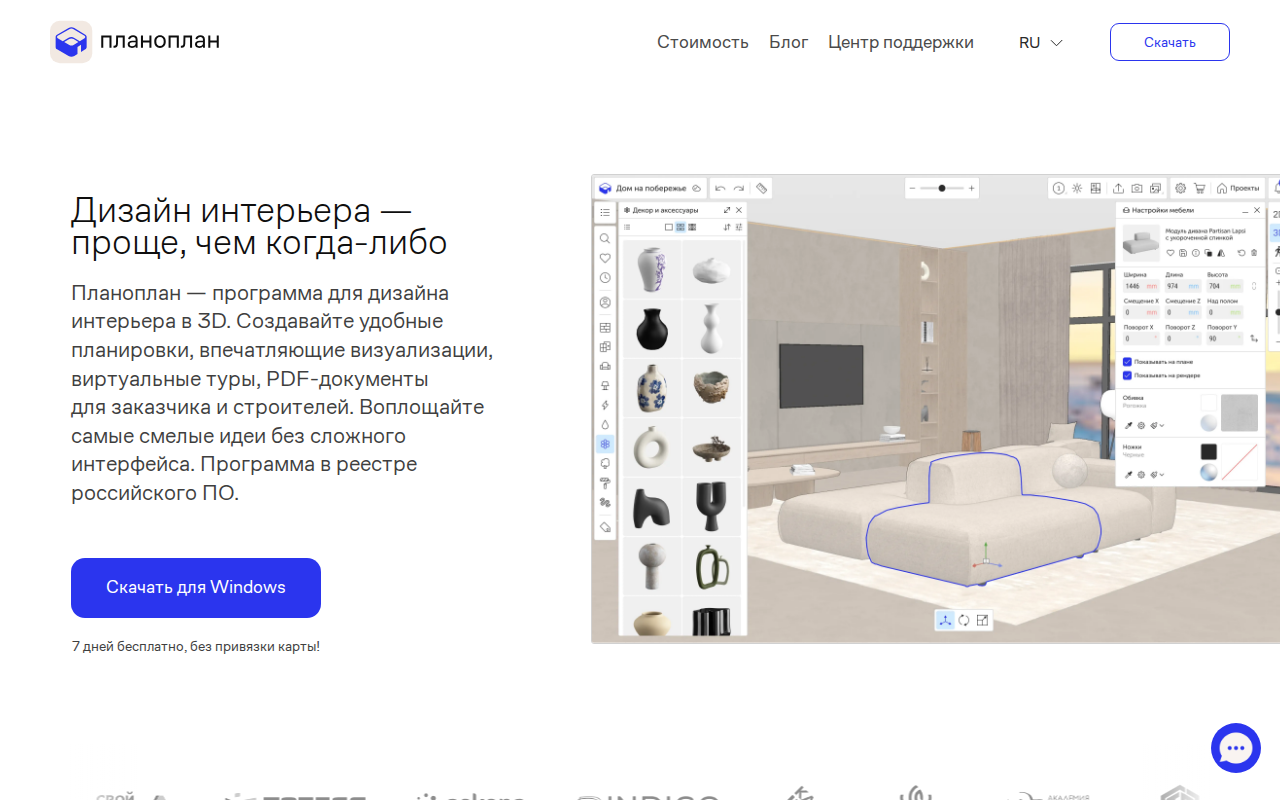Open catalog filter sliders icon
1280x800 pixels.
point(739,227)
